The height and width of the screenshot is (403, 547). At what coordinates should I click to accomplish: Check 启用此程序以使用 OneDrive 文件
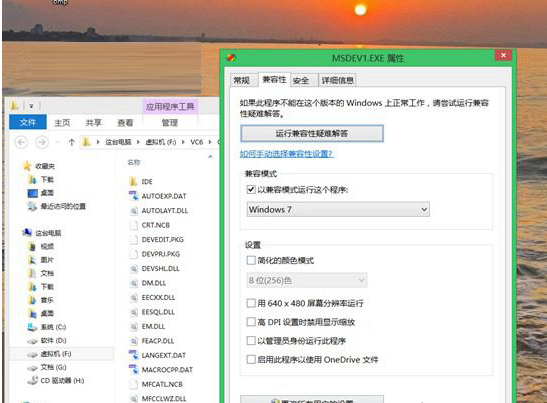pos(251,359)
